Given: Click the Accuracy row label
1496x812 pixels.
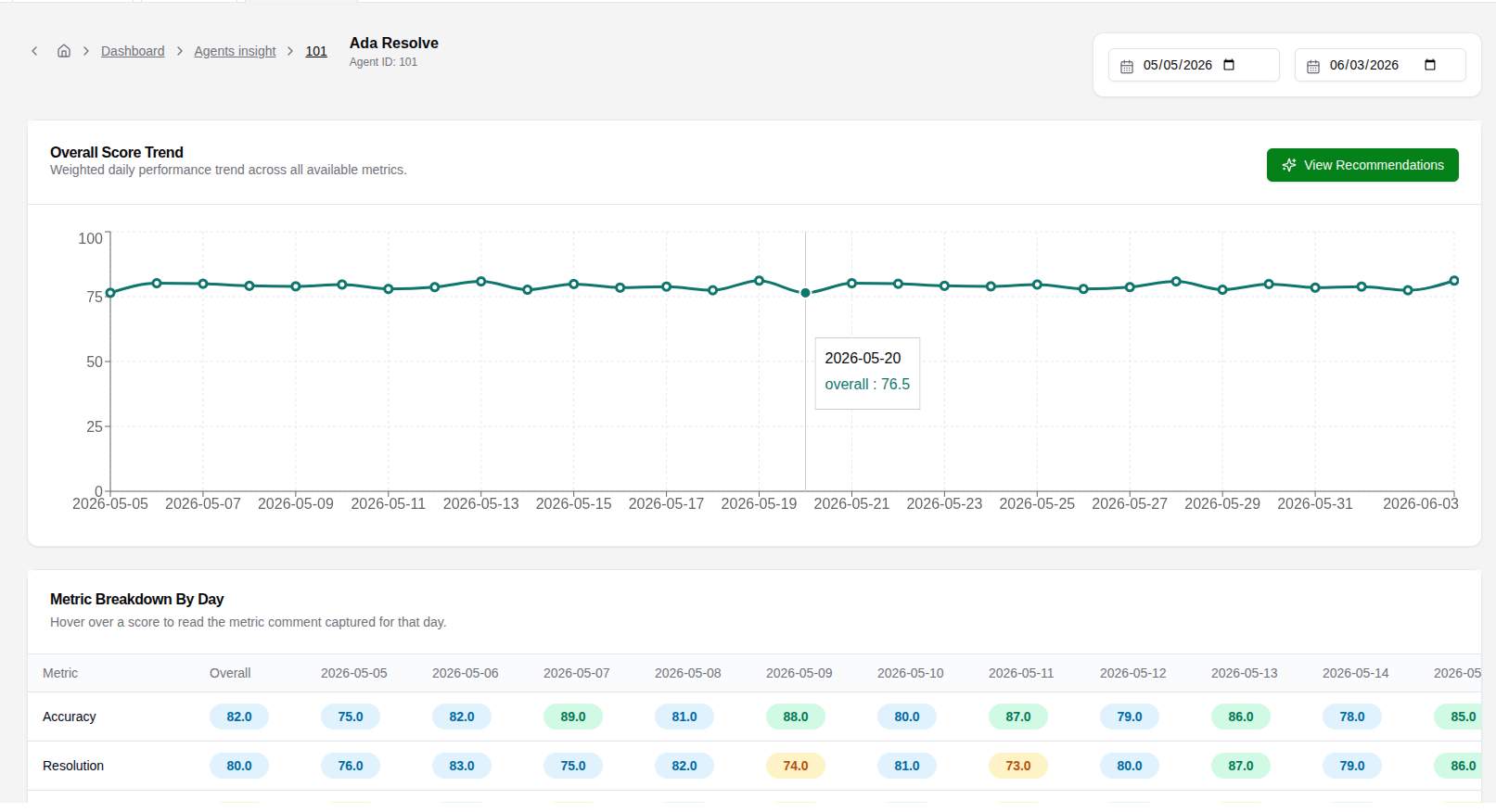Looking at the screenshot, I should tap(70, 717).
